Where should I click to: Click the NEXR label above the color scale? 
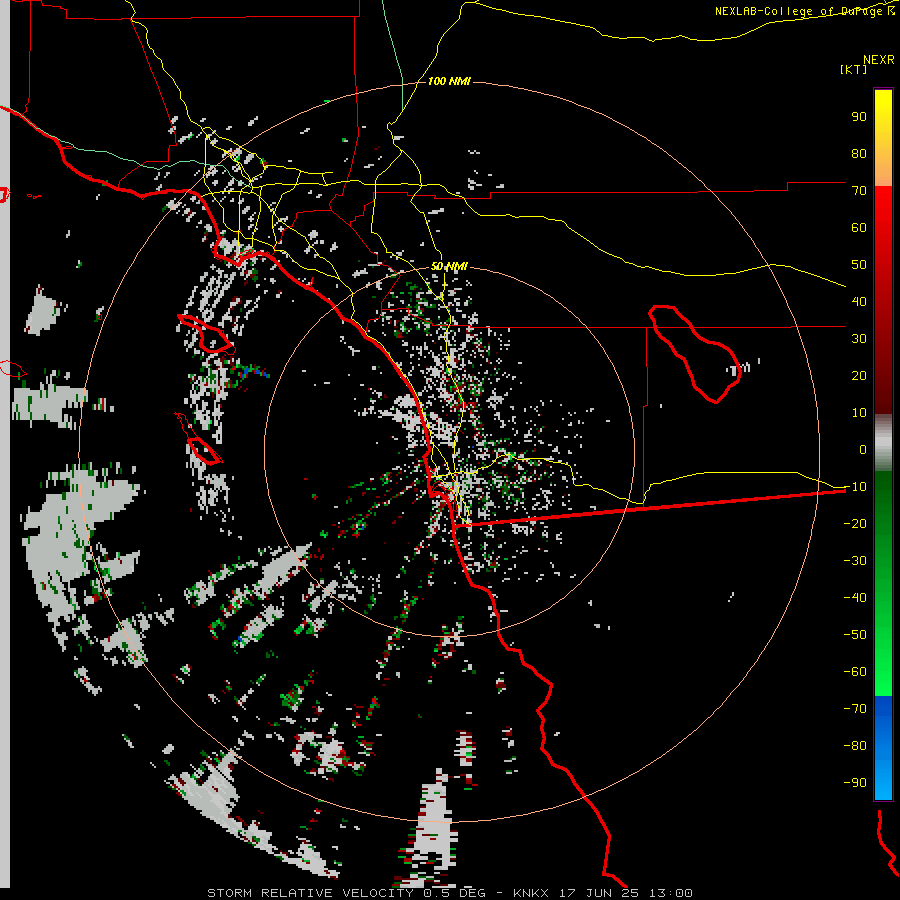click(x=879, y=60)
